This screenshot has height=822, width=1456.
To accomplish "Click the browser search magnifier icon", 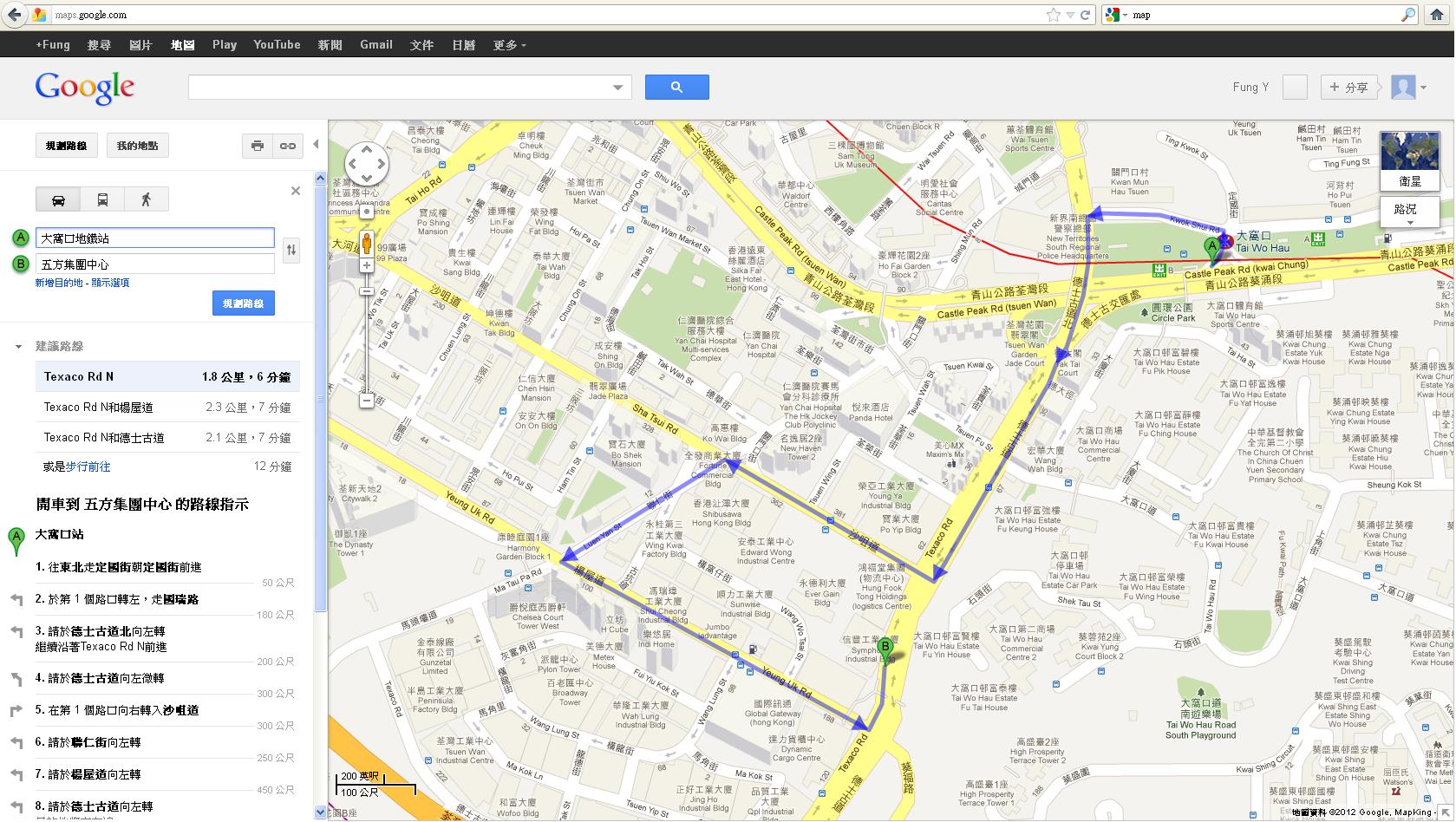I will [1407, 15].
